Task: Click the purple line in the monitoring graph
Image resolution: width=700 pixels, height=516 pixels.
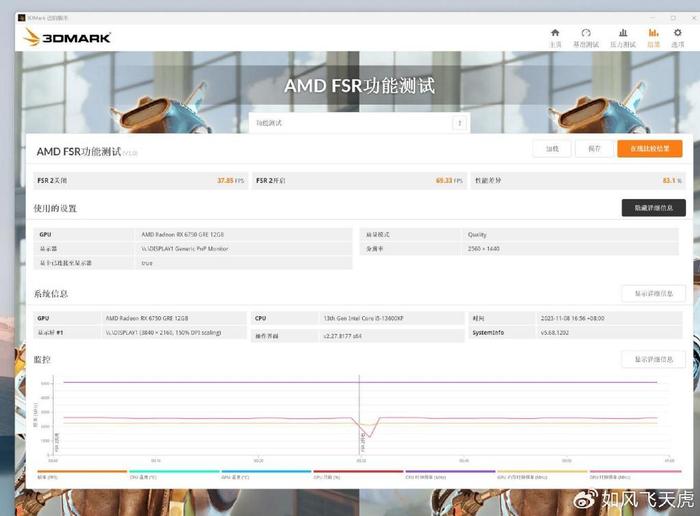Action: [x=360, y=382]
